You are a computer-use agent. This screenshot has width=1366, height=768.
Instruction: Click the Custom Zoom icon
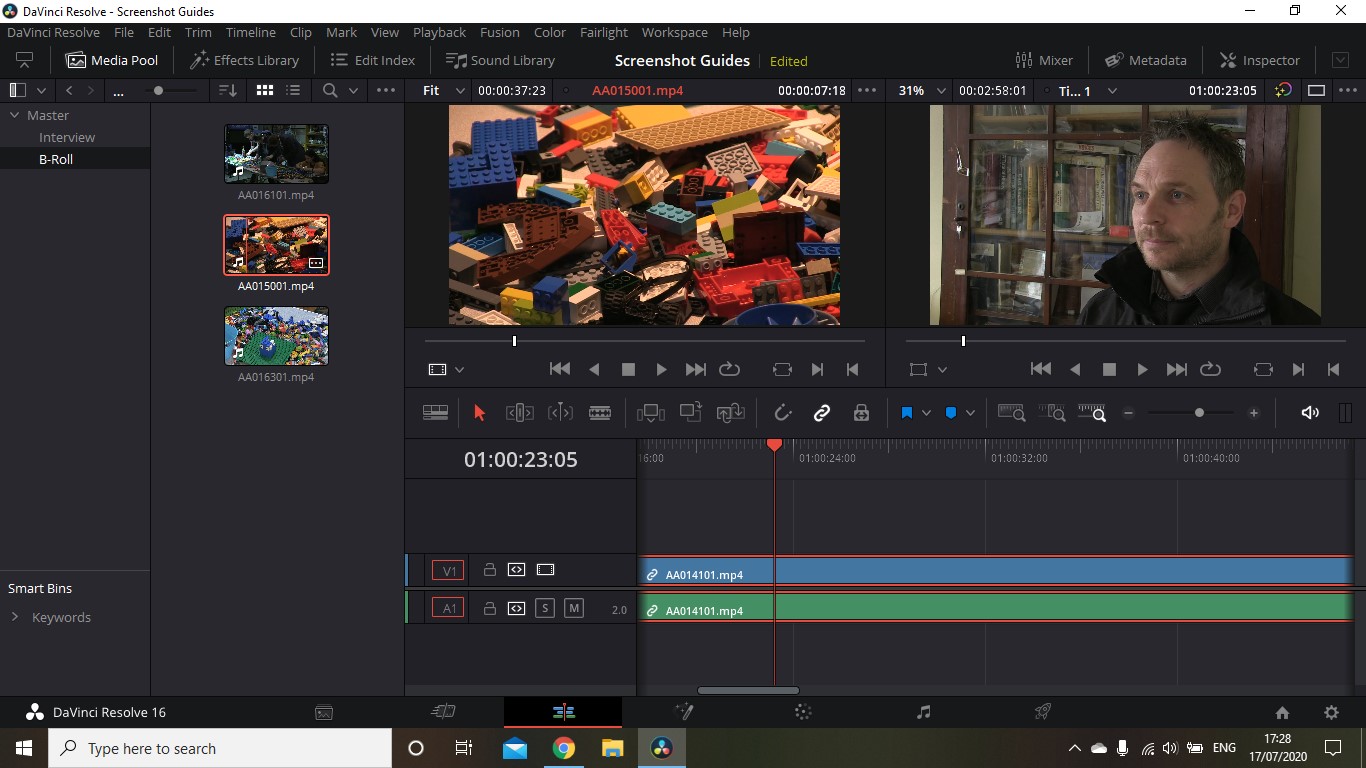pyautogui.click(x=1092, y=413)
